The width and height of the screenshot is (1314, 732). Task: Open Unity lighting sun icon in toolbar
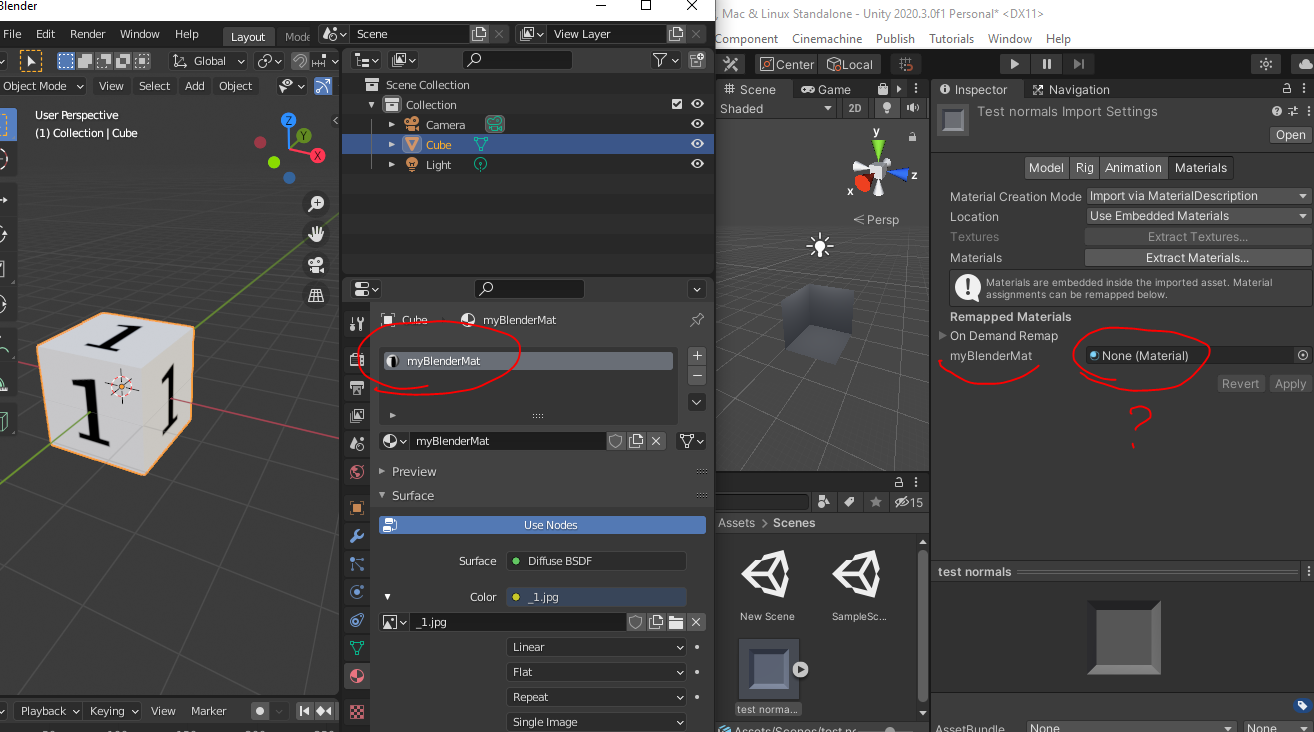click(x=1266, y=64)
